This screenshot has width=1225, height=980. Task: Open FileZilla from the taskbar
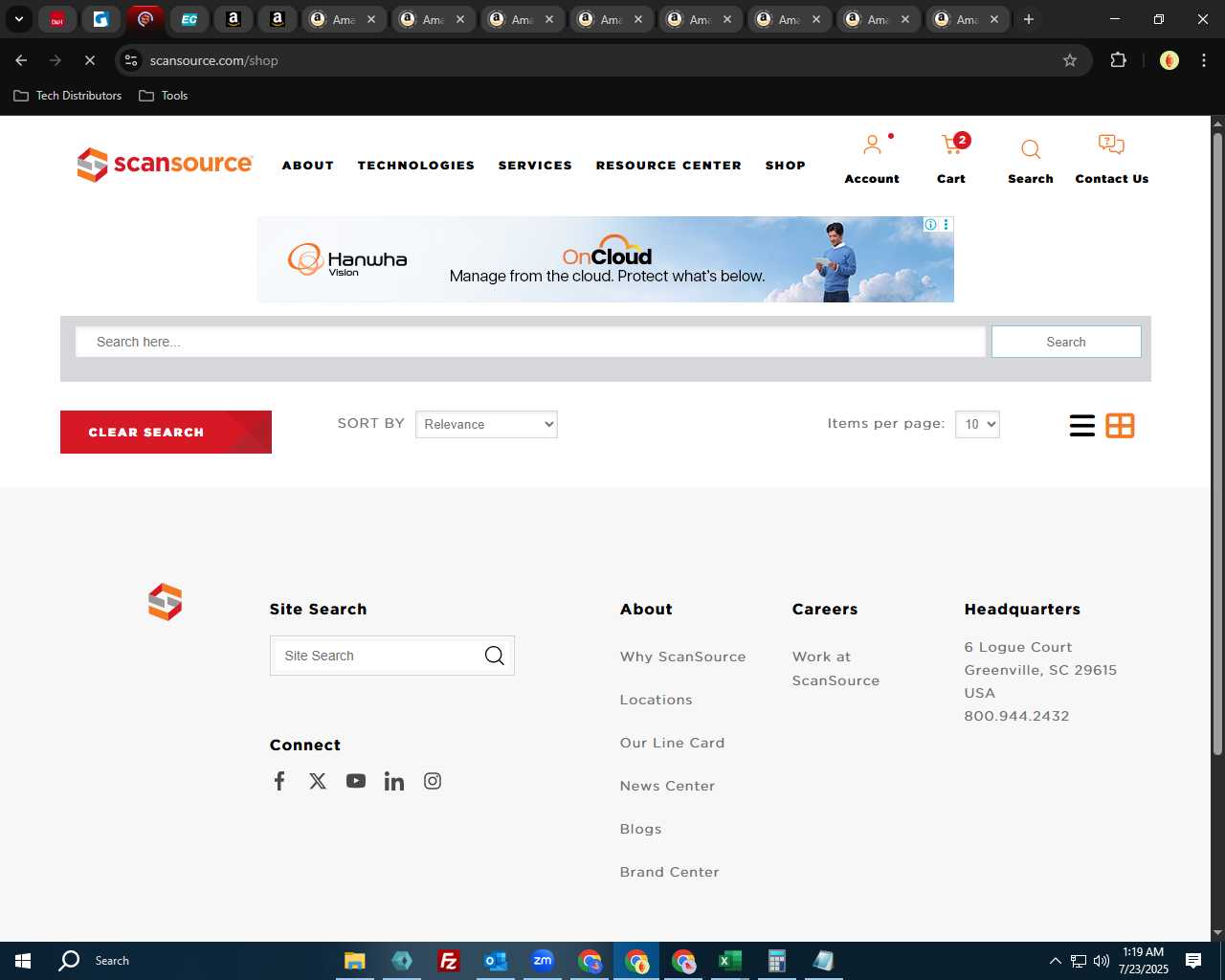point(448,961)
